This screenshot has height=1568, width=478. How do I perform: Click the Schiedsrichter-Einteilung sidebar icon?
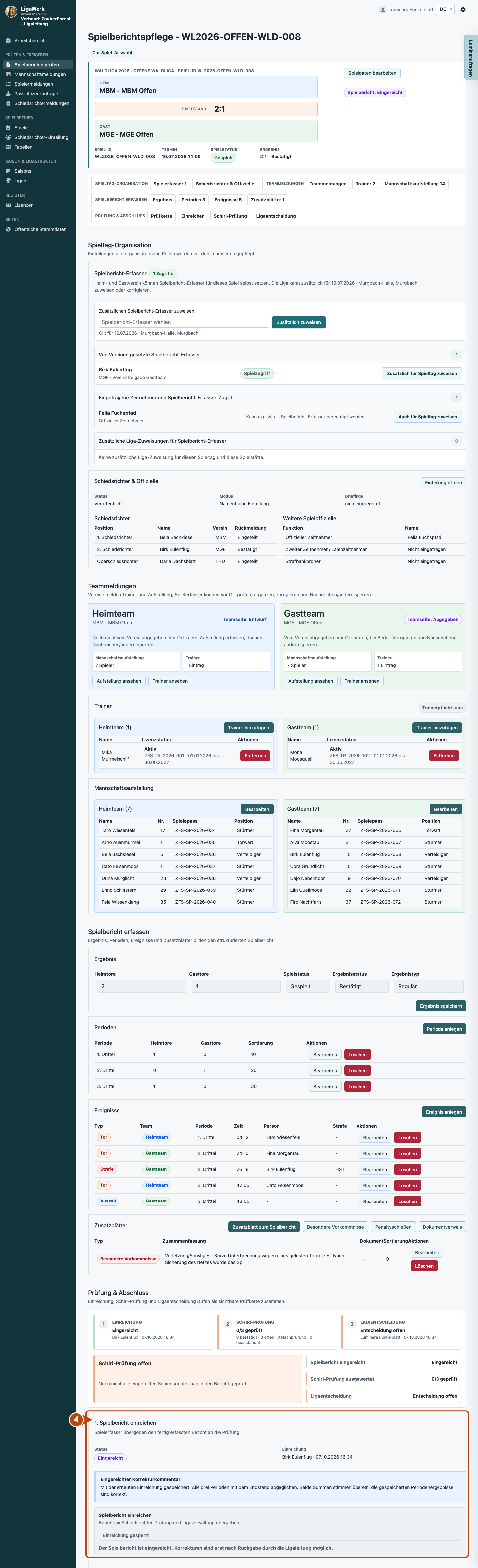coord(9,137)
